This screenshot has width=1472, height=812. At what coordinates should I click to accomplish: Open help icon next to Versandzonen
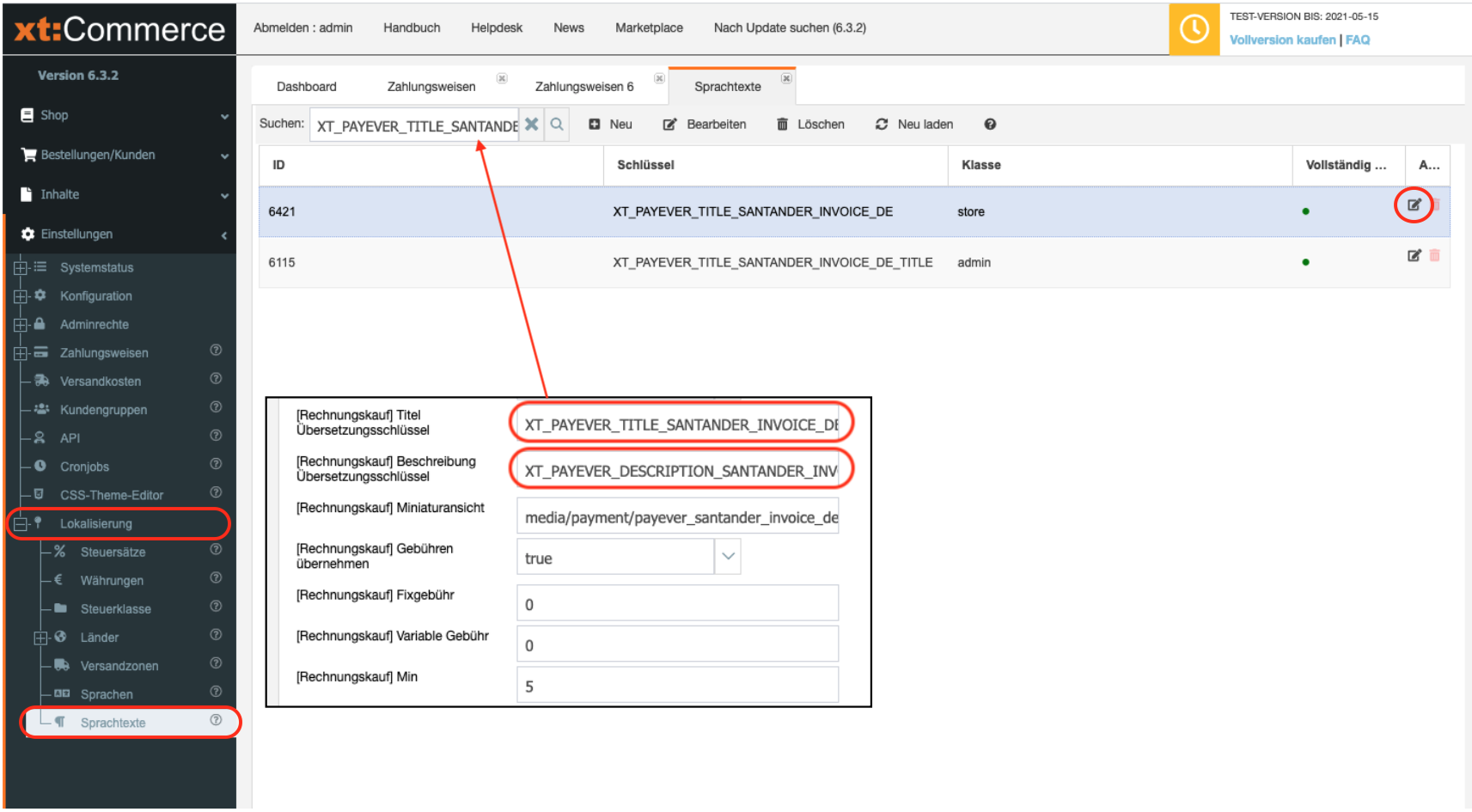click(x=216, y=663)
